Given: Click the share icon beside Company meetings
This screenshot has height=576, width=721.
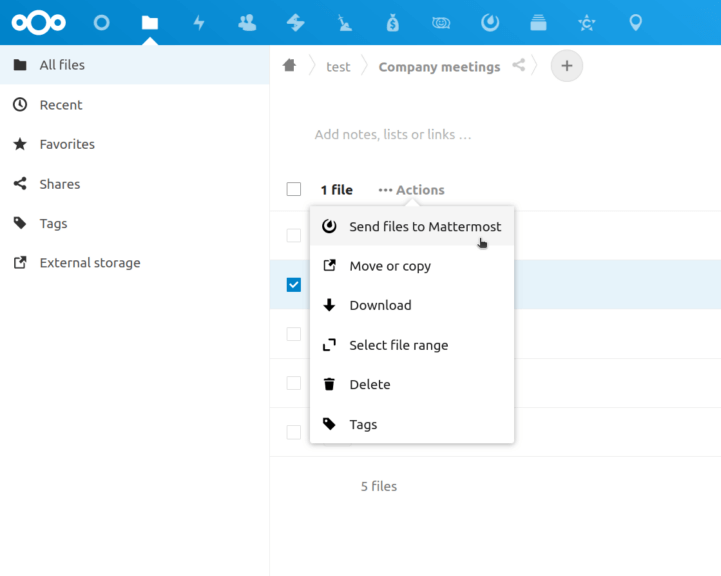Looking at the screenshot, I should [x=519, y=65].
